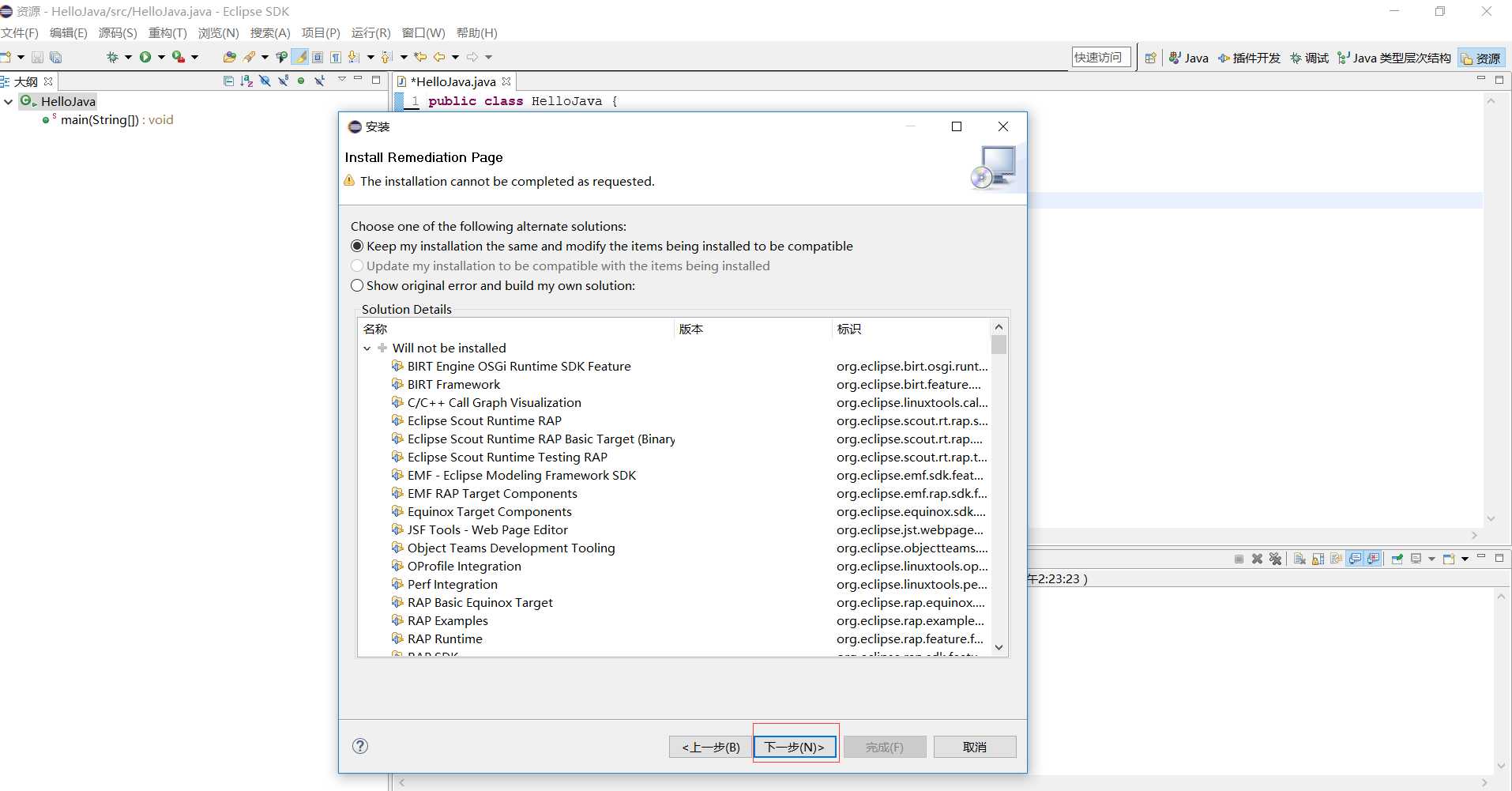Click the help question mark in install dialog
The width and height of the screenshot is (1512, 791).
pyautogui.click(x=360, y=746)
